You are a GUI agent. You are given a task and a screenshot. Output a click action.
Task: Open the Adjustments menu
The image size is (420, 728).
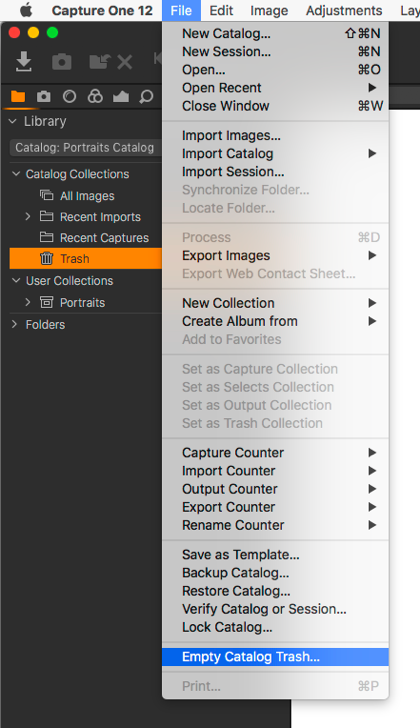[x=344, y=10]
